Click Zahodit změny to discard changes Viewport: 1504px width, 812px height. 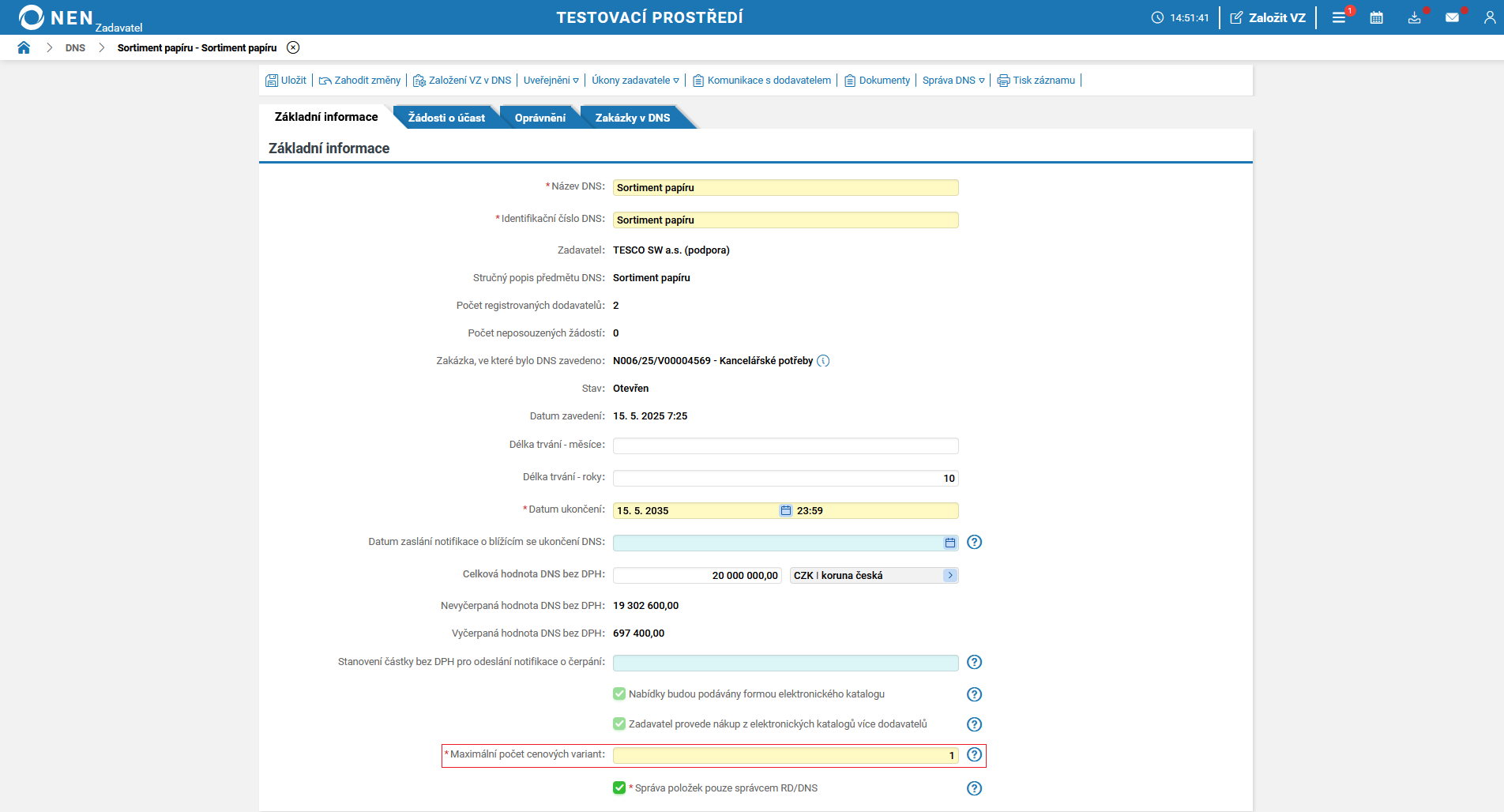[x=359, y=80]
